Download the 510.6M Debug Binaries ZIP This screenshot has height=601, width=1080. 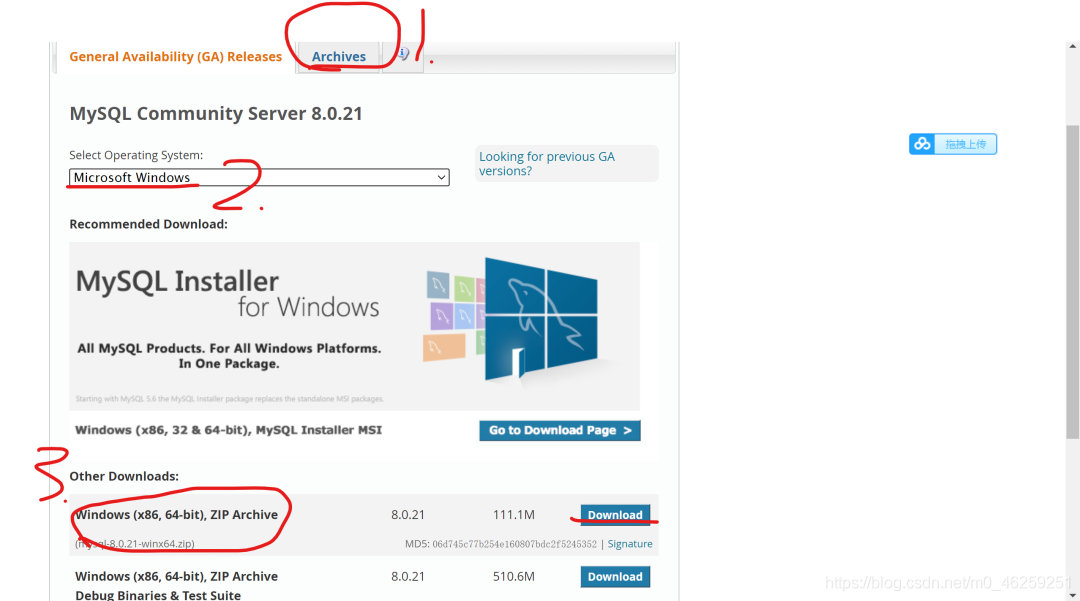(x=615, y=577)
